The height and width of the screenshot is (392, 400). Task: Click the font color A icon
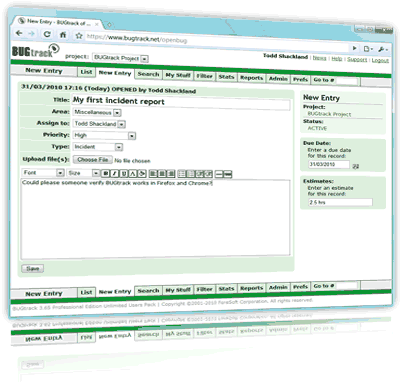(133, 173)
